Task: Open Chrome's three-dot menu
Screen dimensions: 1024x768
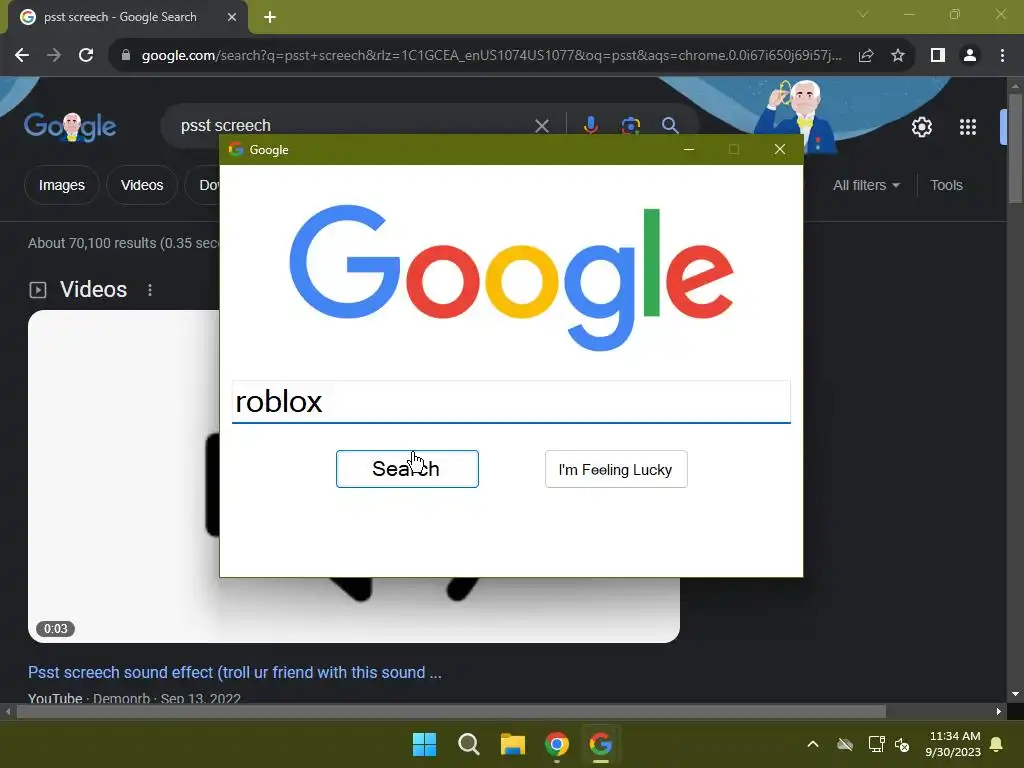Action: (1002, 56)
